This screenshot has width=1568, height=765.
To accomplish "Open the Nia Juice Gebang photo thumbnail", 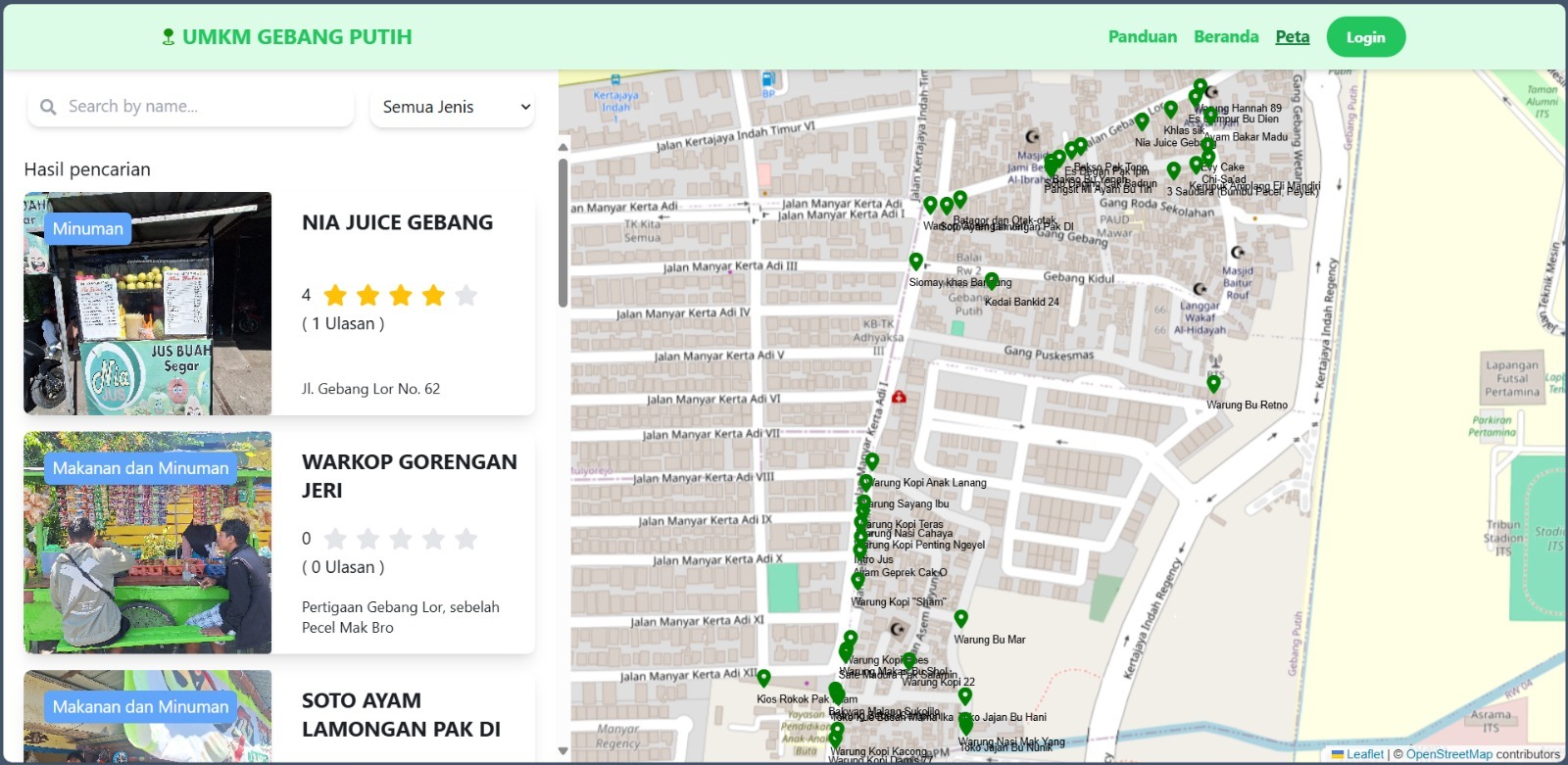I will pyautogui.click(x=147, y=304).
